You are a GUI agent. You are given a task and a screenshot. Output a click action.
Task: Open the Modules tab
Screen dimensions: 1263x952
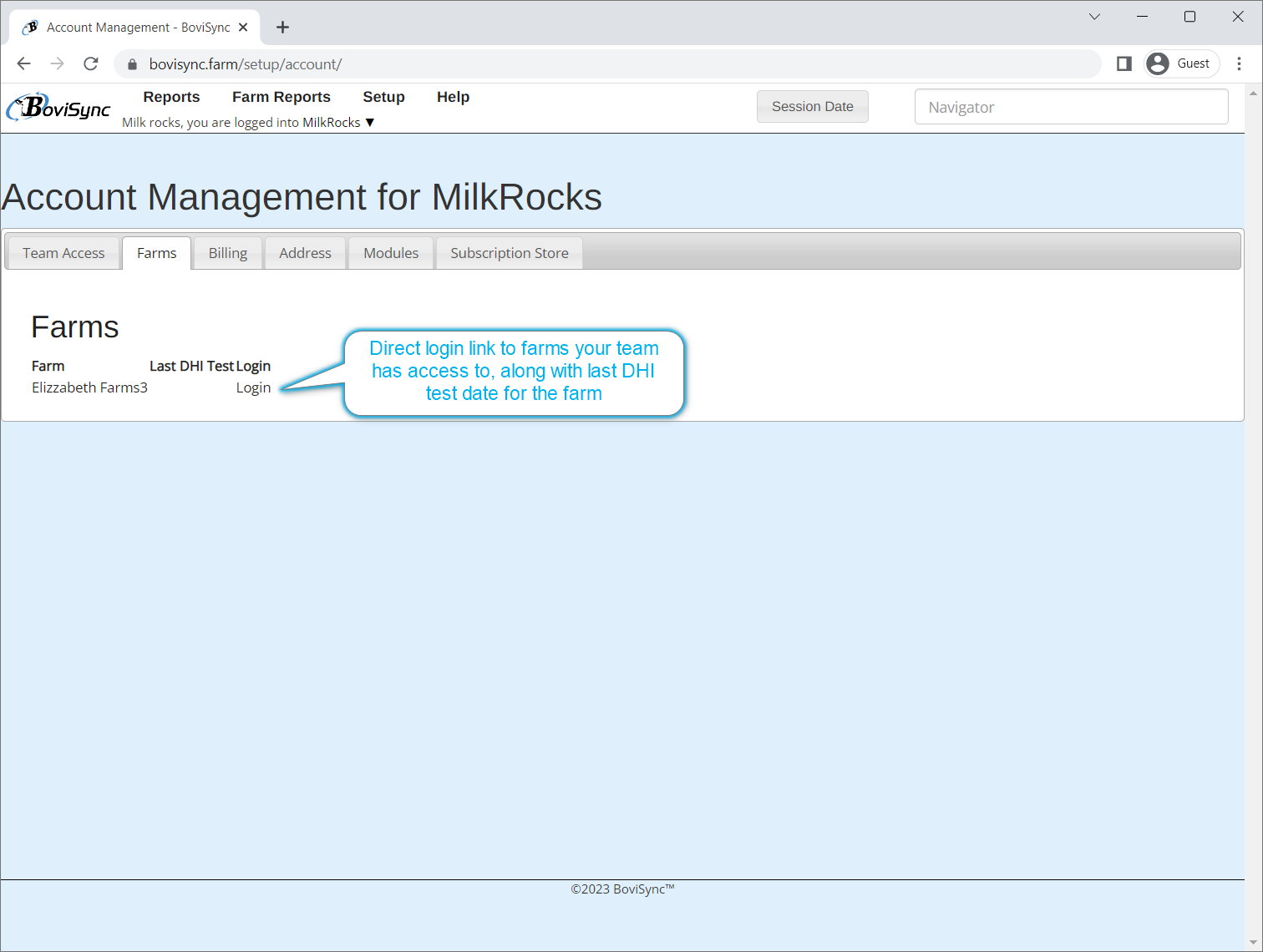[x=391, y=253]
